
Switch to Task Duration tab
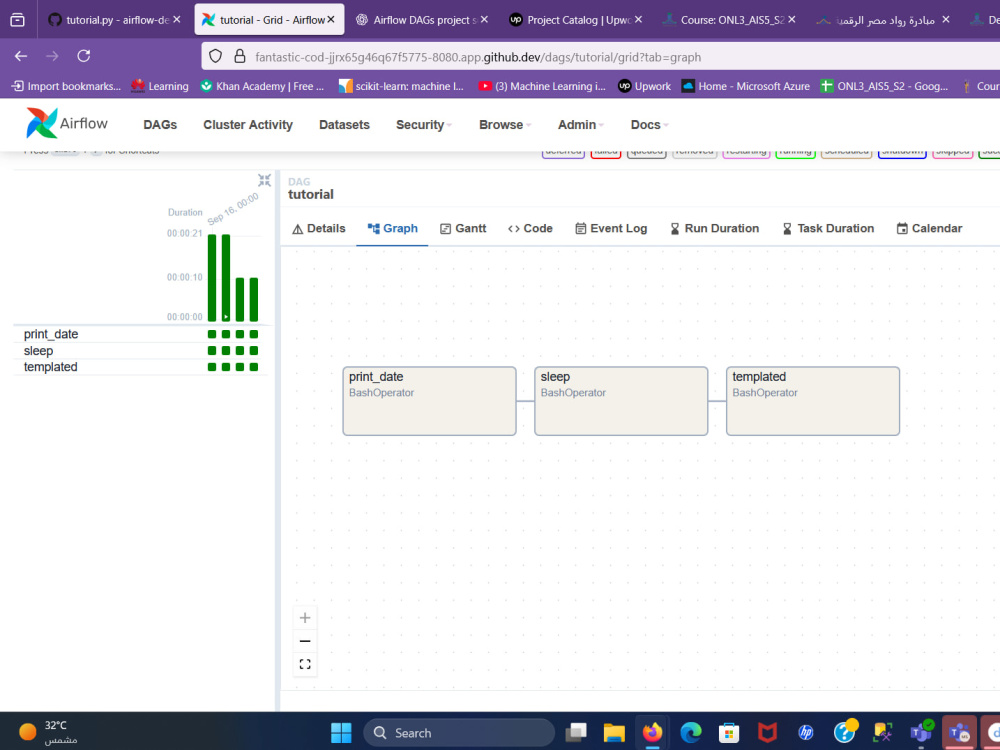pyautogui.click(x=828, y=228)
